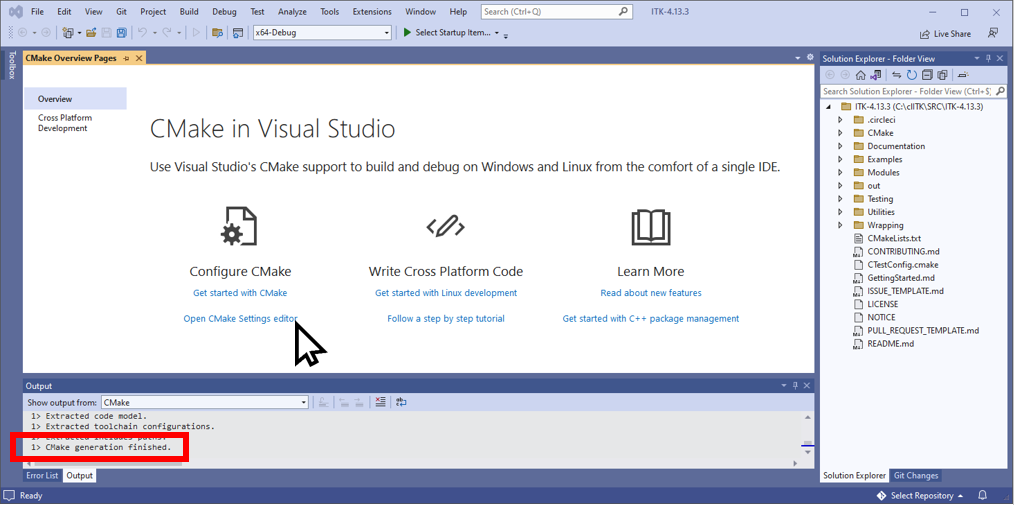
Task: Click the Open File folder icon
Action: tap(91, 32)
